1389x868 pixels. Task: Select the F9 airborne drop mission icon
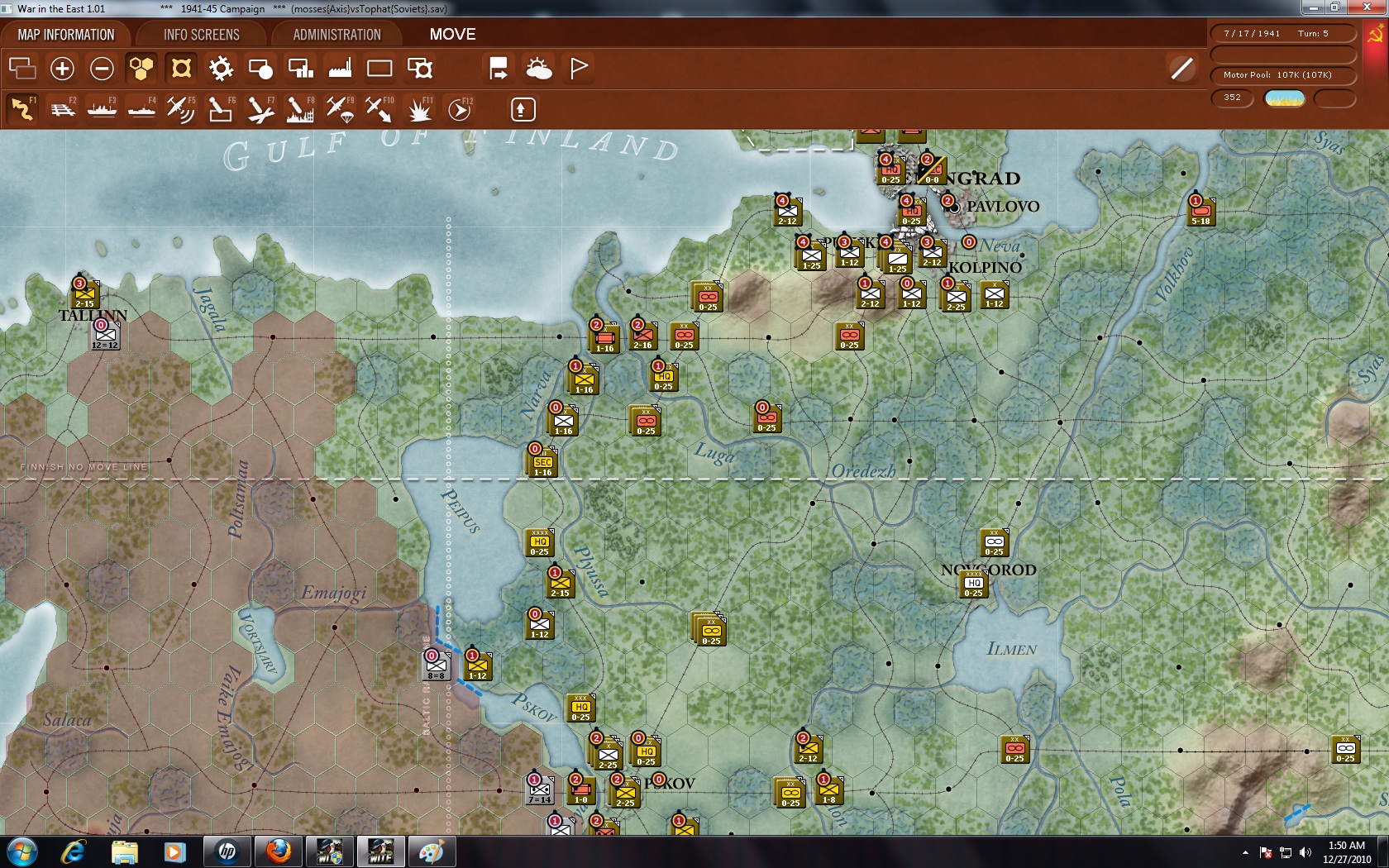click(x=341, y=108)
